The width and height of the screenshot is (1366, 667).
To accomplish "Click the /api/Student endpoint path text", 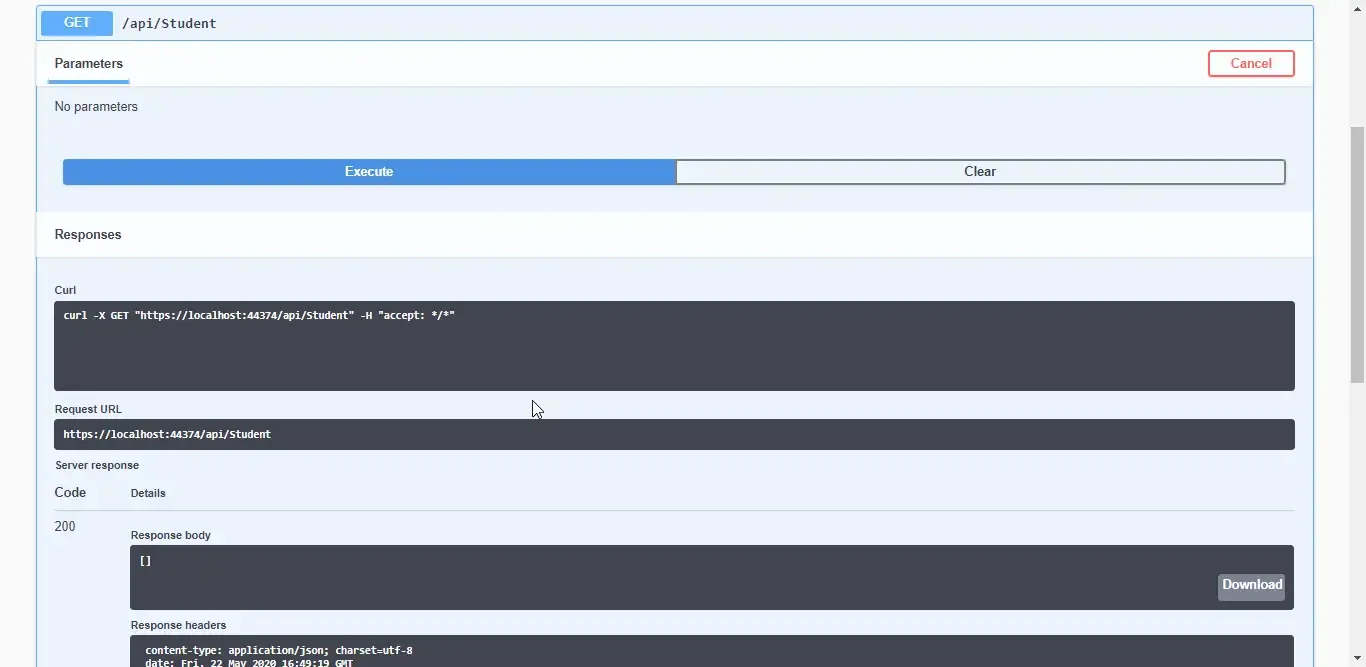I will point(169,22).
